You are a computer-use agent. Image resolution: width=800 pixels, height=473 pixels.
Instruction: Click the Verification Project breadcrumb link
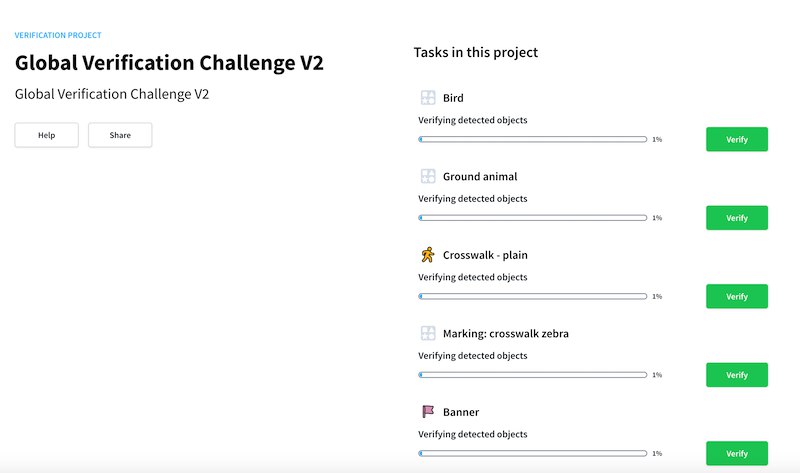(58, 35)
